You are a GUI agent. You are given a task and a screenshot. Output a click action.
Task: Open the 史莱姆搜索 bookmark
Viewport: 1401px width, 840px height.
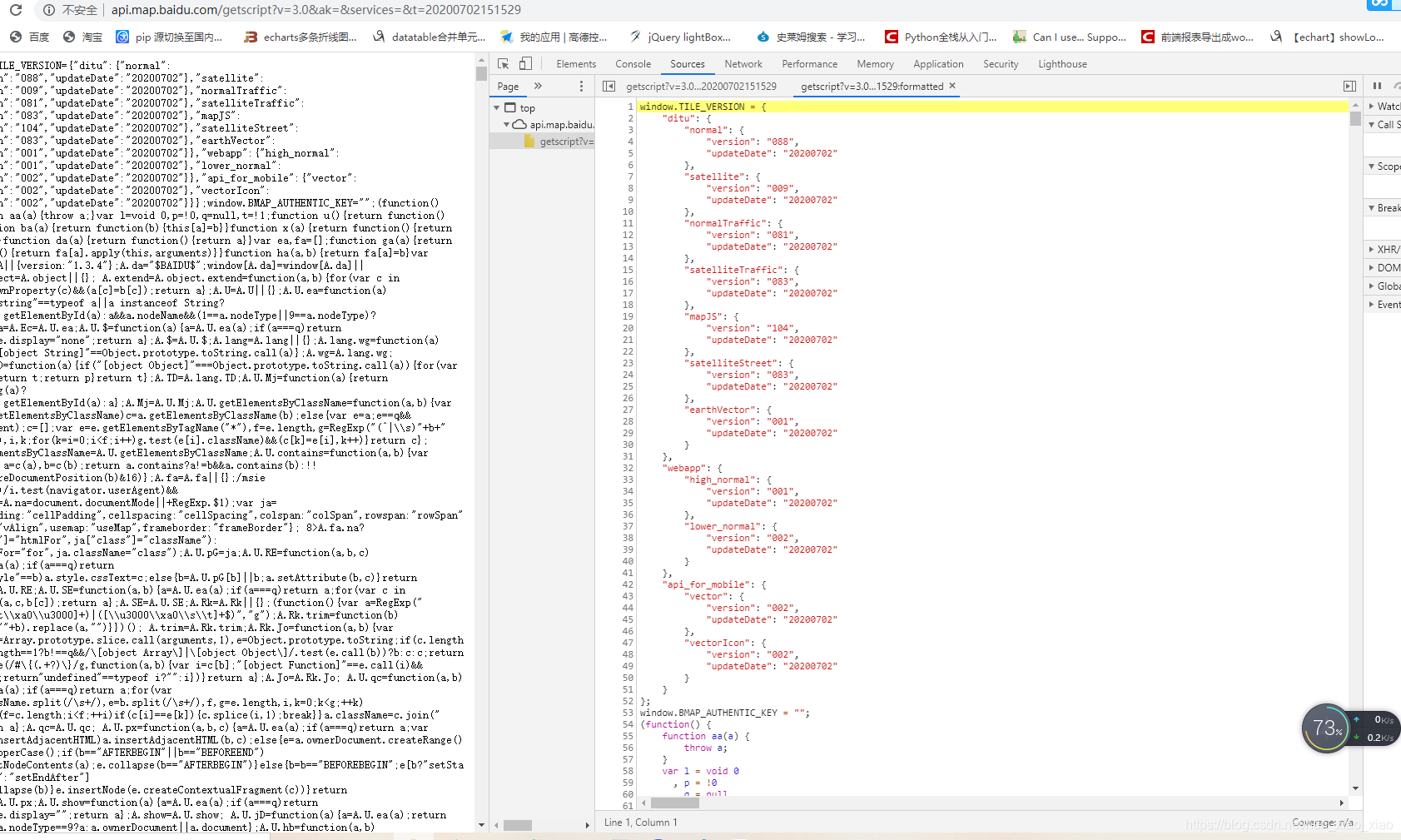tap(812, 37)
